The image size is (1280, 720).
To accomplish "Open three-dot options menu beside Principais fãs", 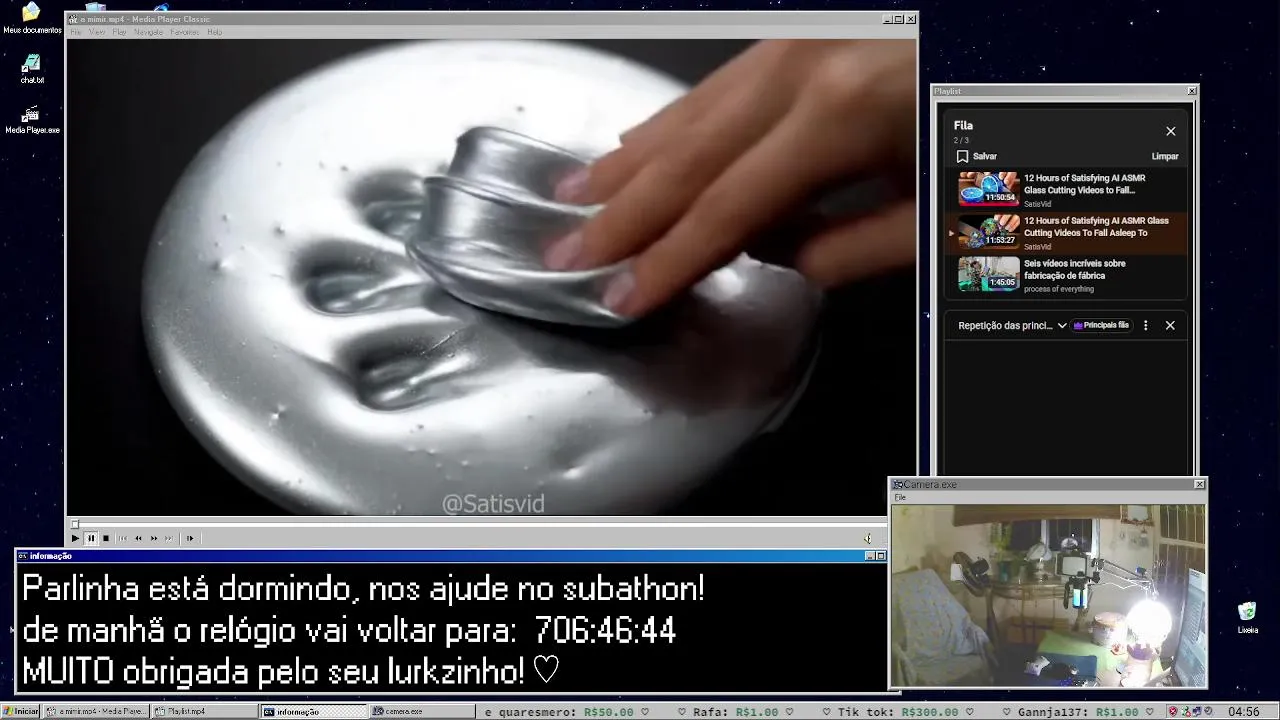I will point(1146,325).
